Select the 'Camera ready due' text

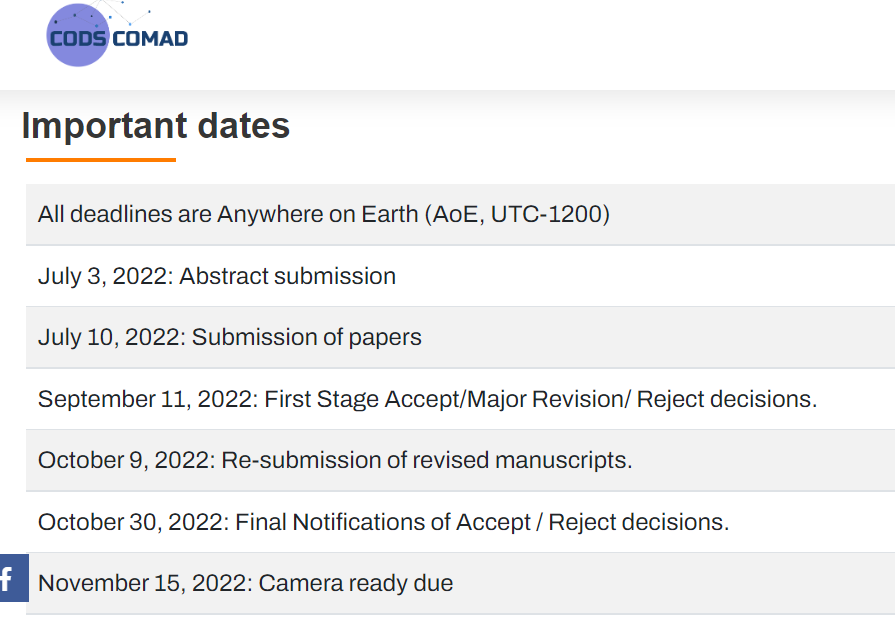click(x=356, y=583)
